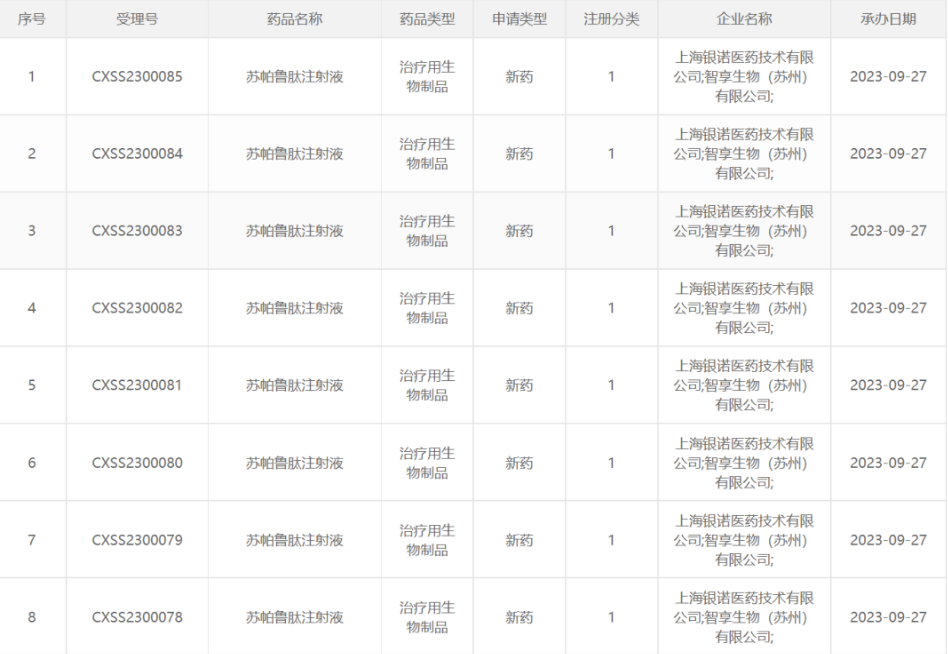The height and width of the screenshot is (654, 948).
Task: Click date 2023-09-27 in row CXSS2300080
Action: (888, 463)
